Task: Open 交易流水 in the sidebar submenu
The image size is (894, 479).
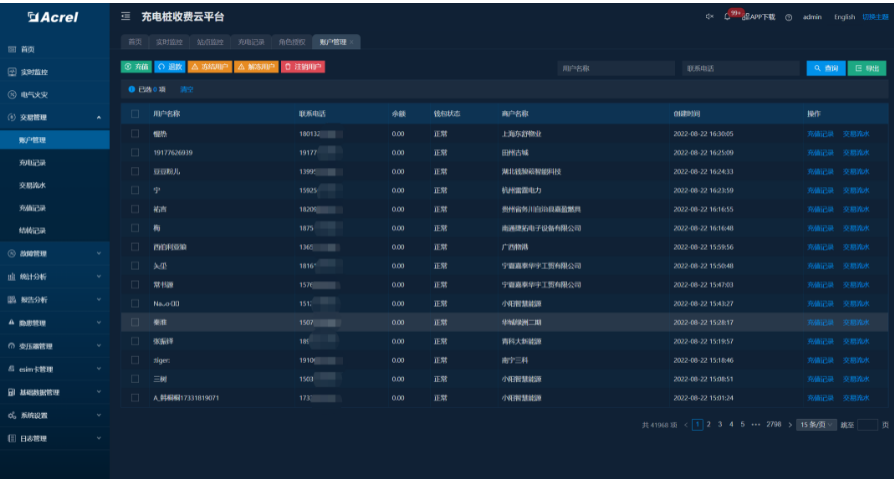Action: click(32, 185)
